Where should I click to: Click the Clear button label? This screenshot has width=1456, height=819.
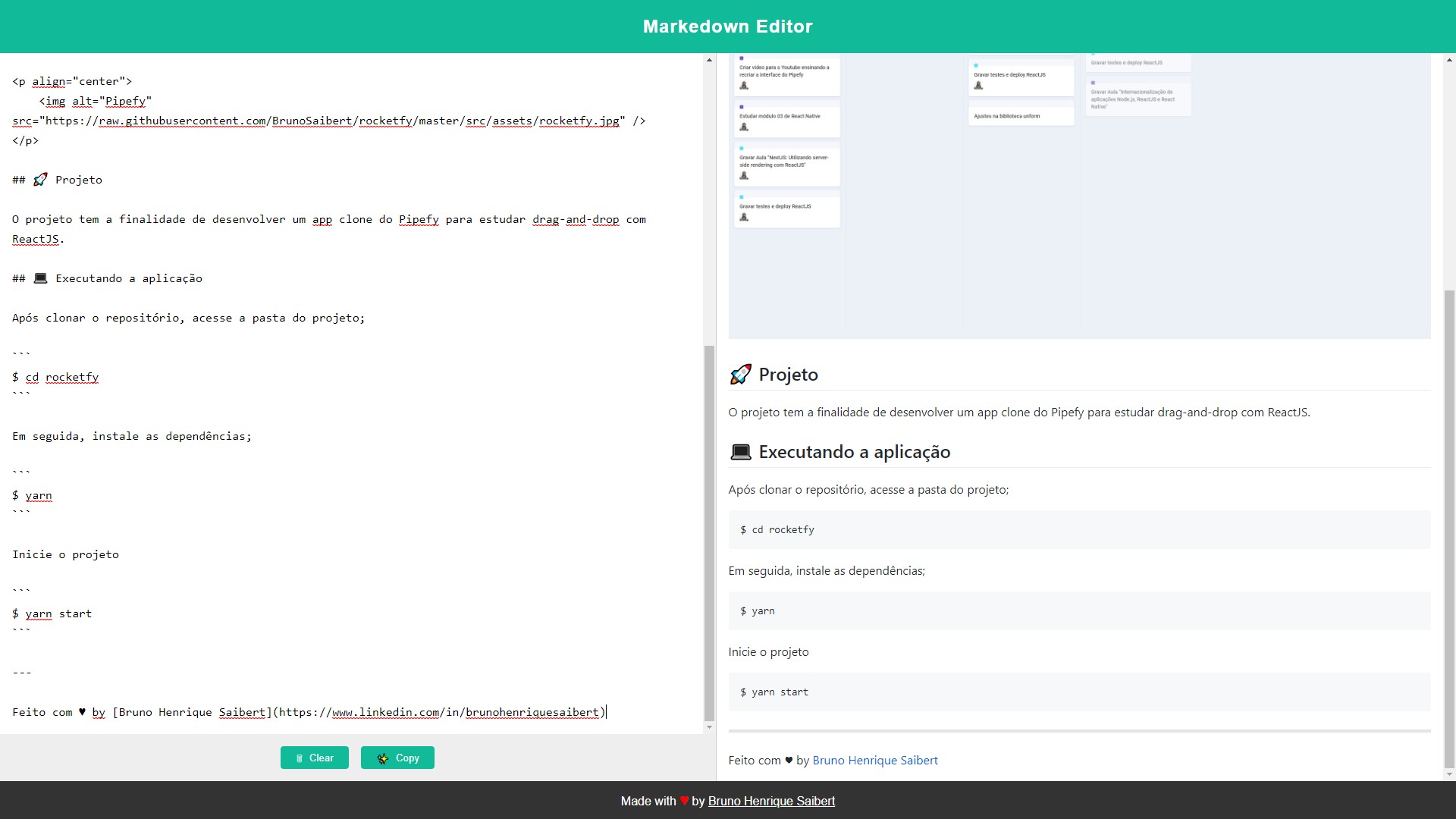(x=321, y=758)
